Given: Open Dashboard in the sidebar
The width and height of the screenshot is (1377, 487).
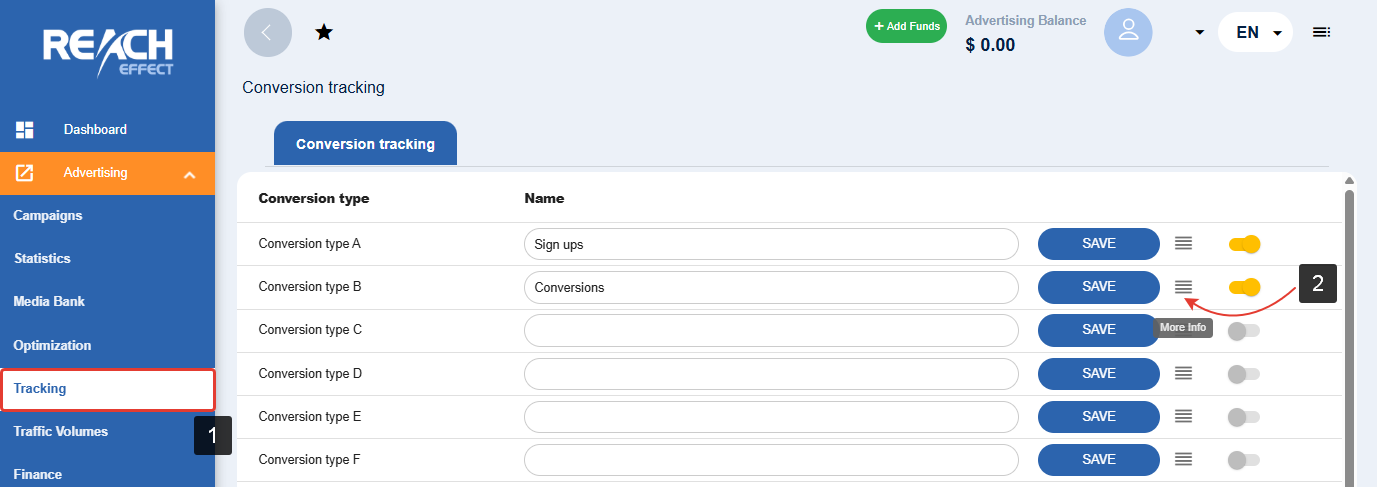Looking at the screenshot, I should (95, 129).
